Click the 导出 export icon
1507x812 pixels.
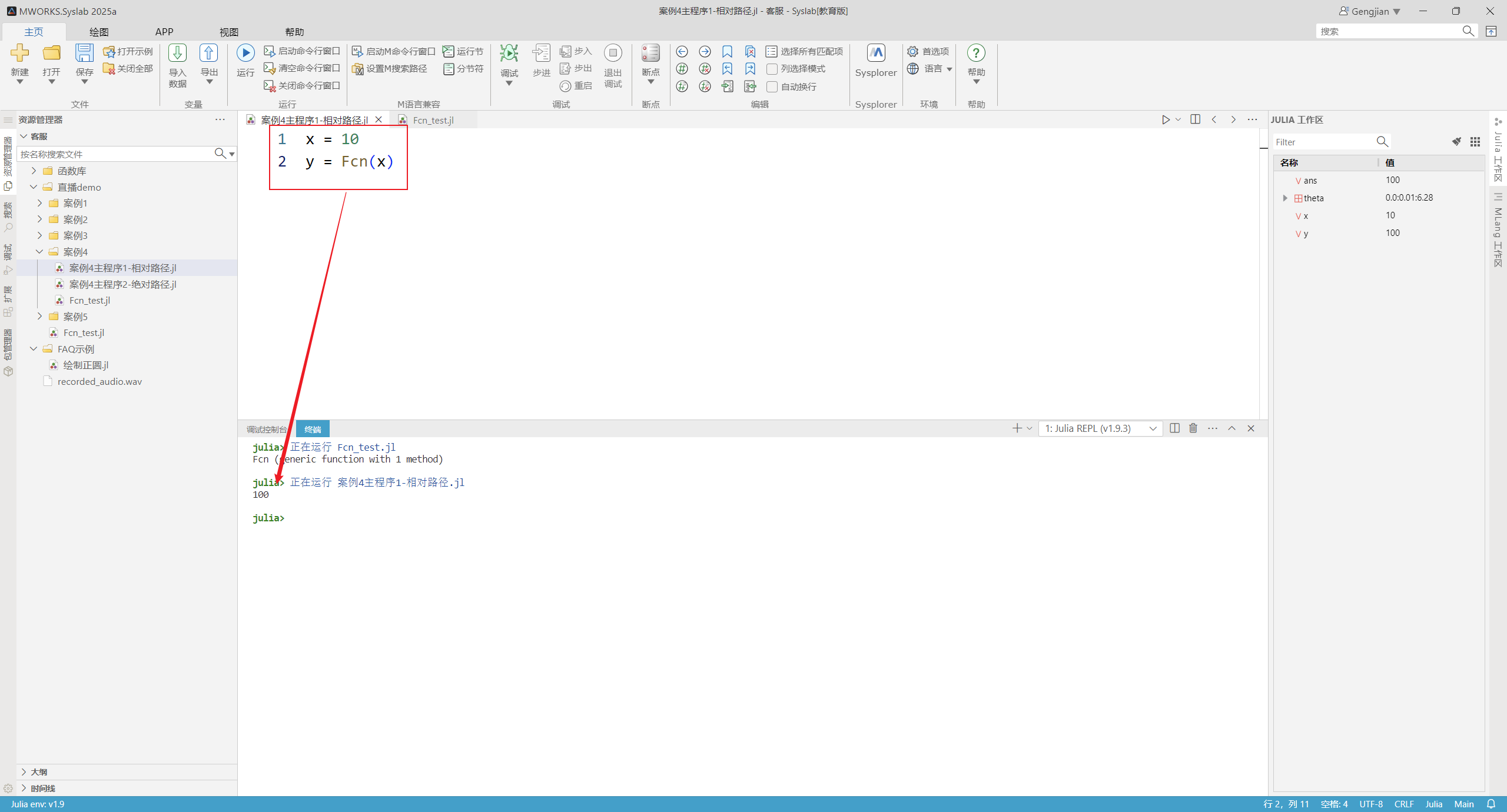point(208,53)
